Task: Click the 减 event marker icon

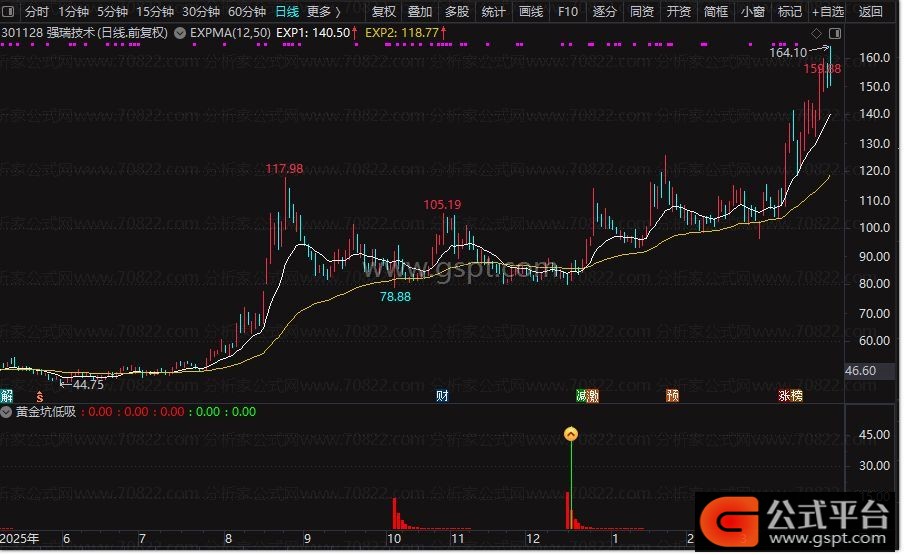Action: [x=582, y=396]
